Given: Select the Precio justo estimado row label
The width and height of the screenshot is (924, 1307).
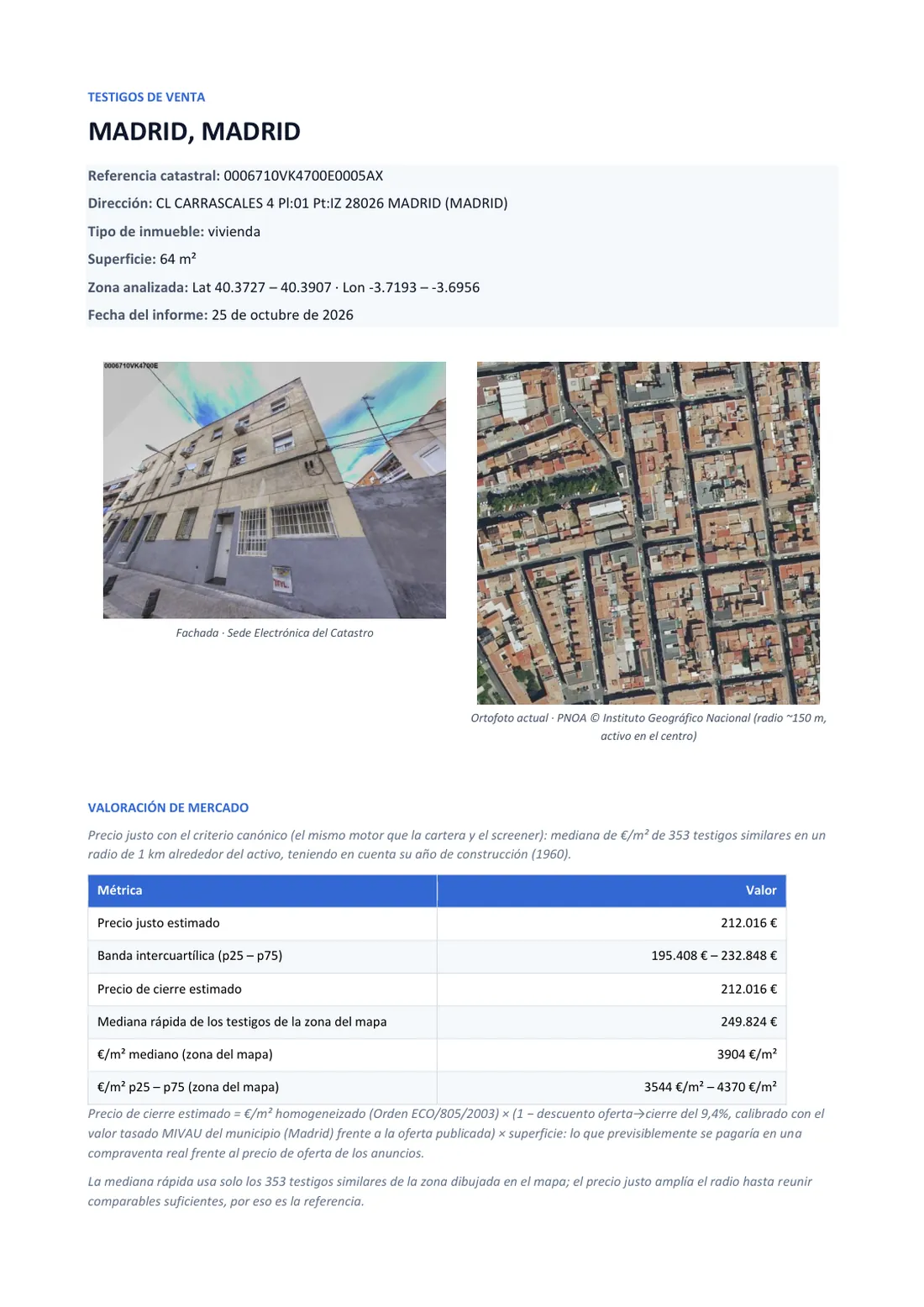Looking at the screenshot, I should pos(159,923).
